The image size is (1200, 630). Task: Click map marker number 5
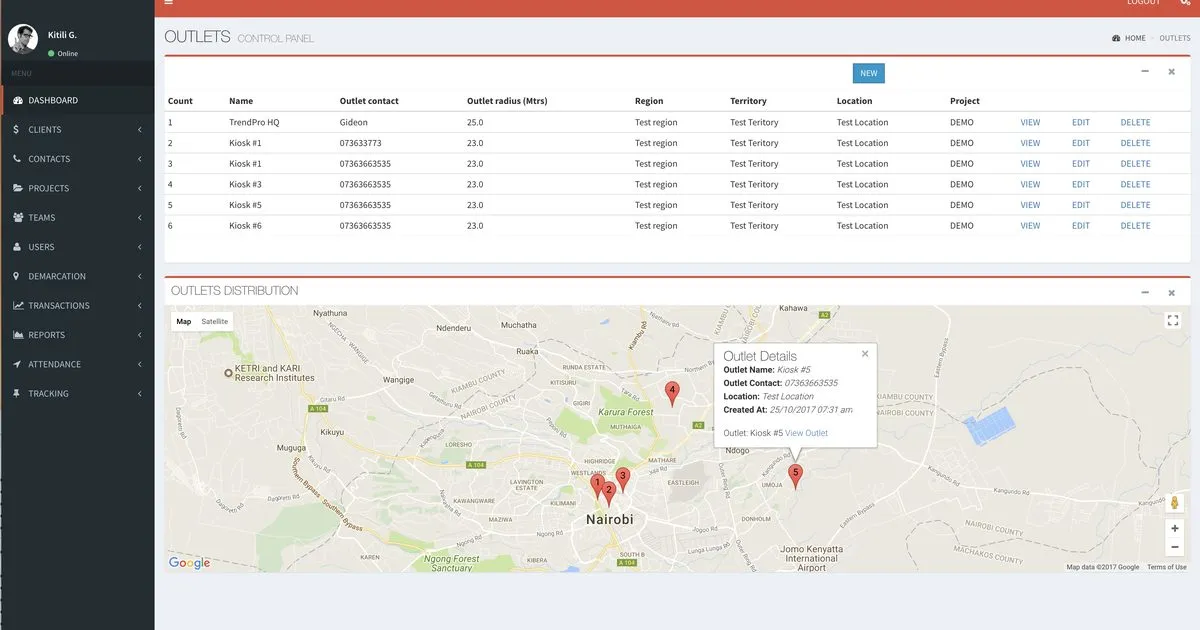coord(796,476)
